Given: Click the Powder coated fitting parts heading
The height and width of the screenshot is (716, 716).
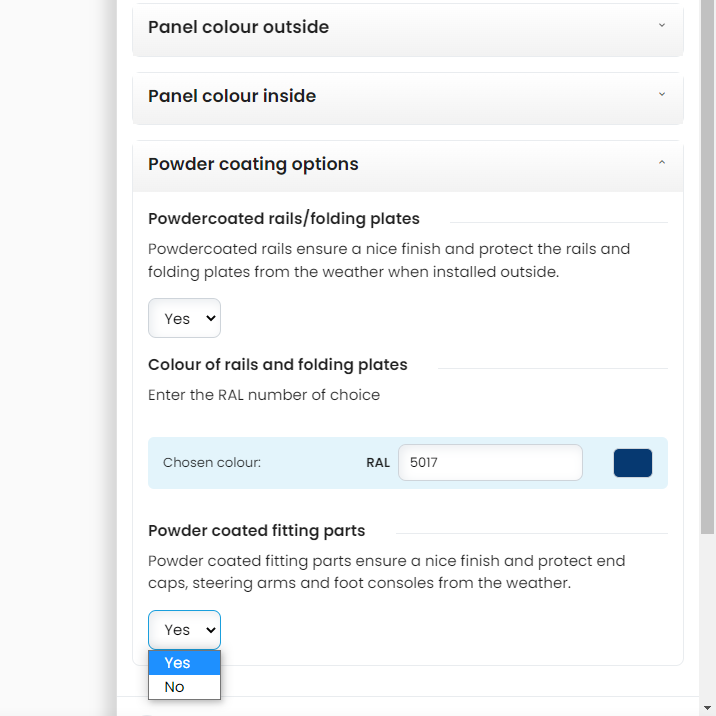Looking at the screenshot, I should pos(257,530).
